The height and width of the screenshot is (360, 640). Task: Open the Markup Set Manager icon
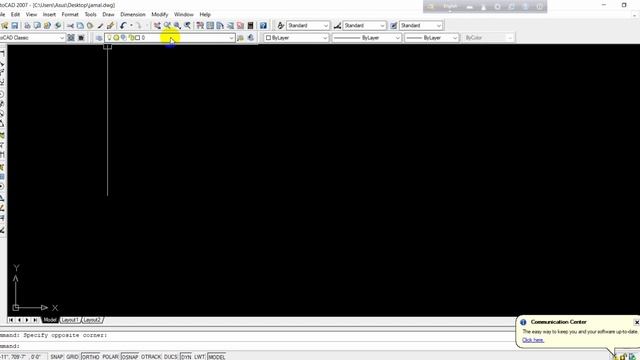pyautogui.click(x=240, y=25)
